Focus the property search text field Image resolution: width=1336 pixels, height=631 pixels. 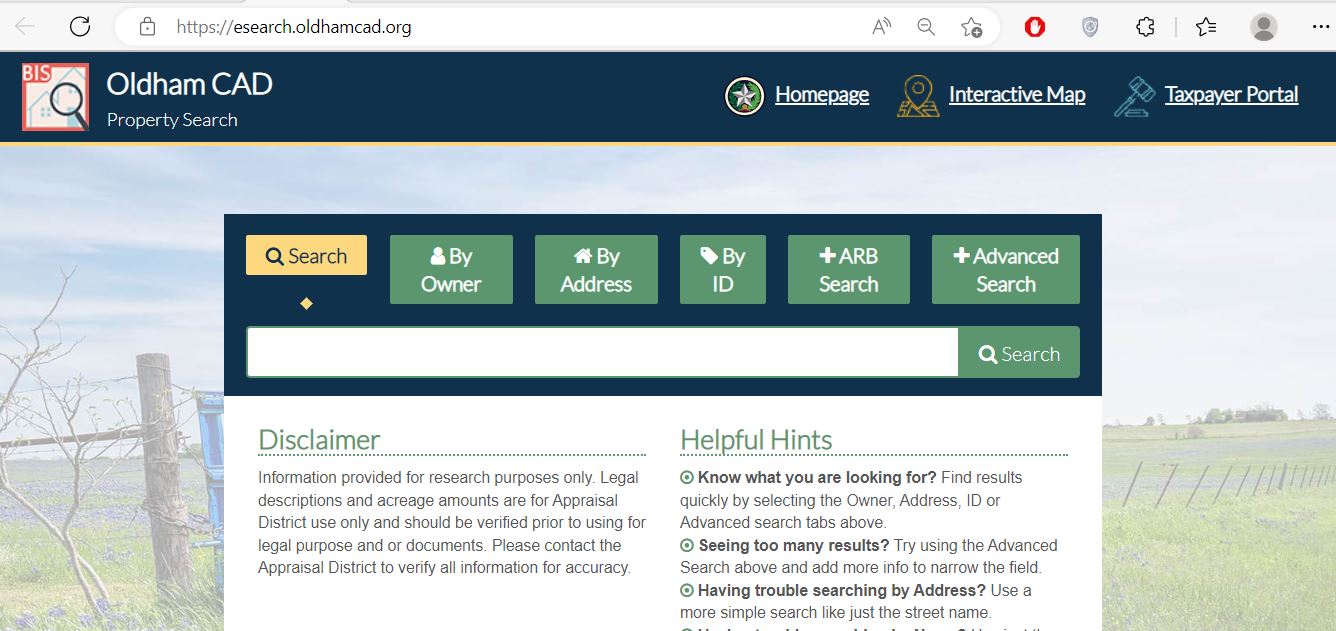602,353
